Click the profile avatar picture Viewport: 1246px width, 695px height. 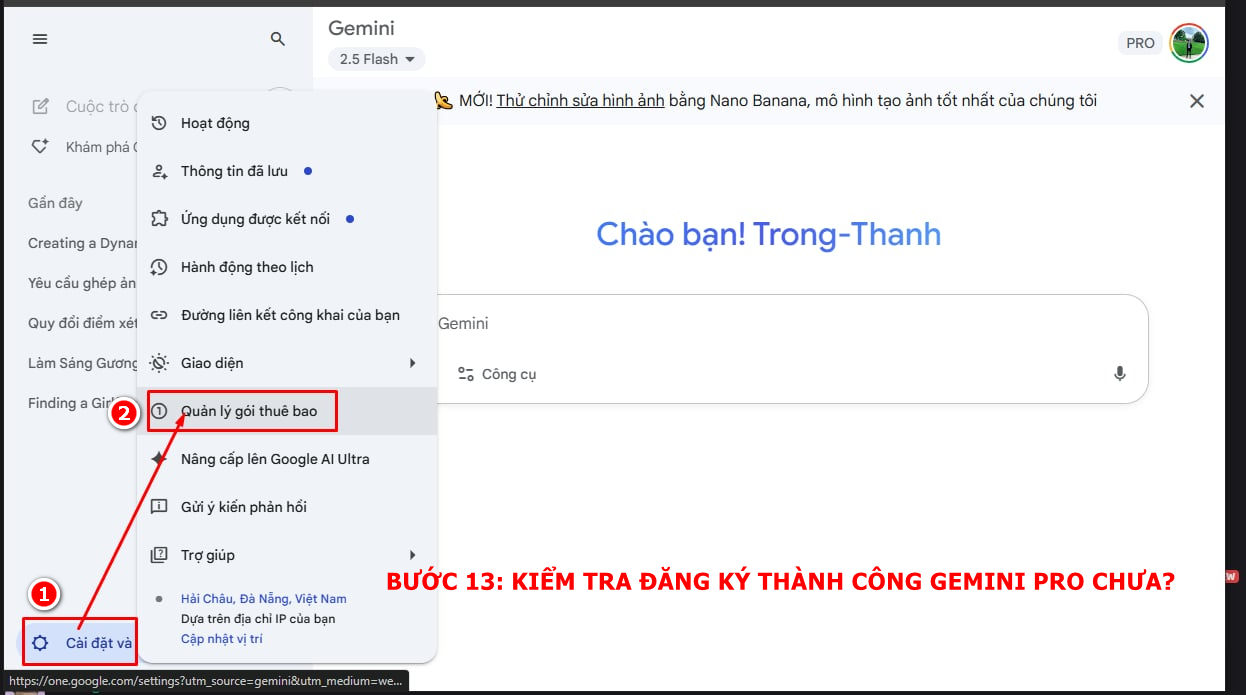tap(1189, 43)
